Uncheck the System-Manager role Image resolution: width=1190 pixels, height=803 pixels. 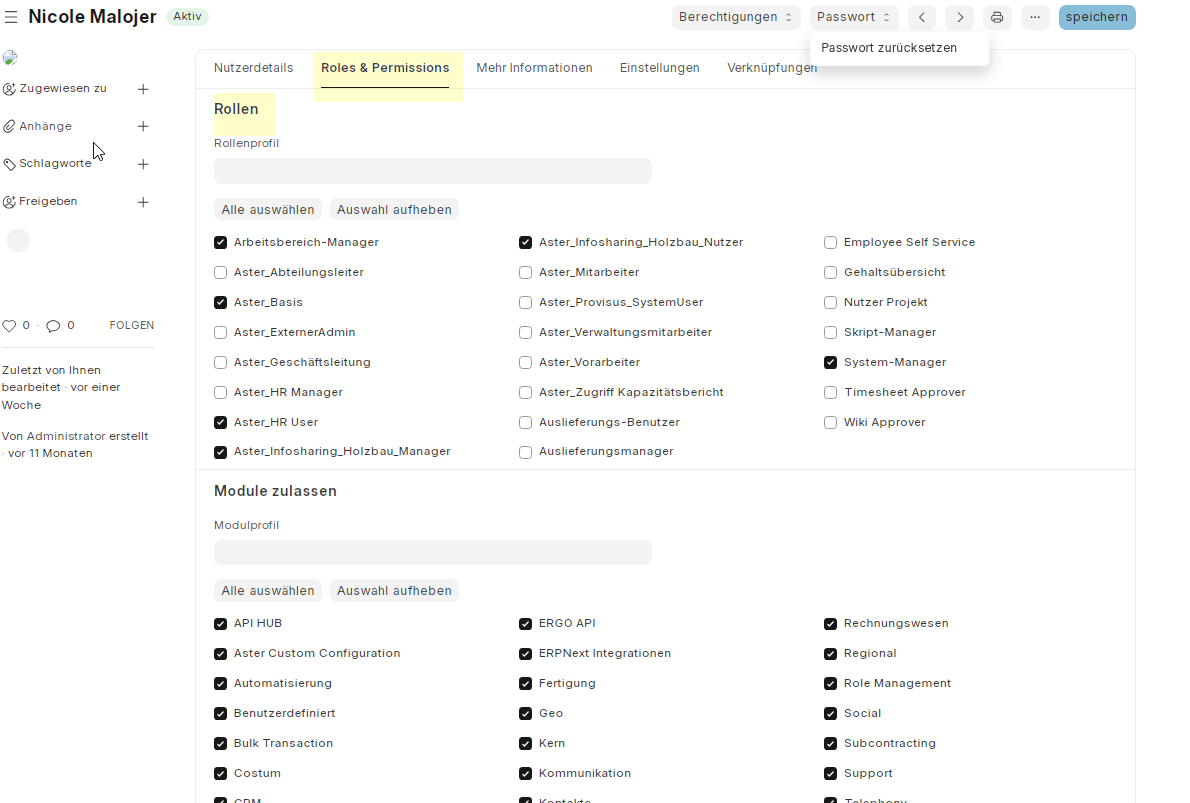coord(831,362)
